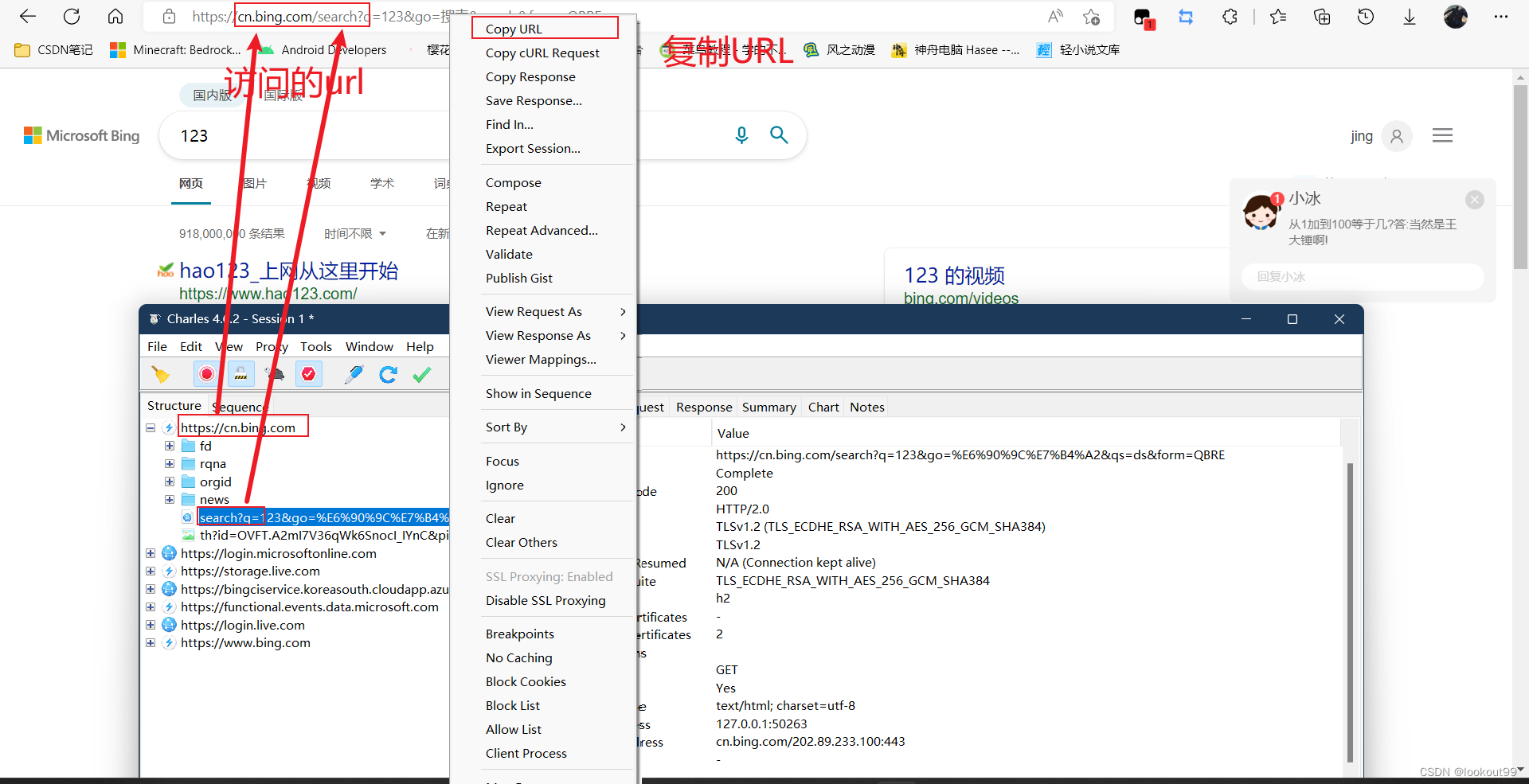Click the 回复小冰 reply input field
The image size is (1529, 784).
point(1363,276)
